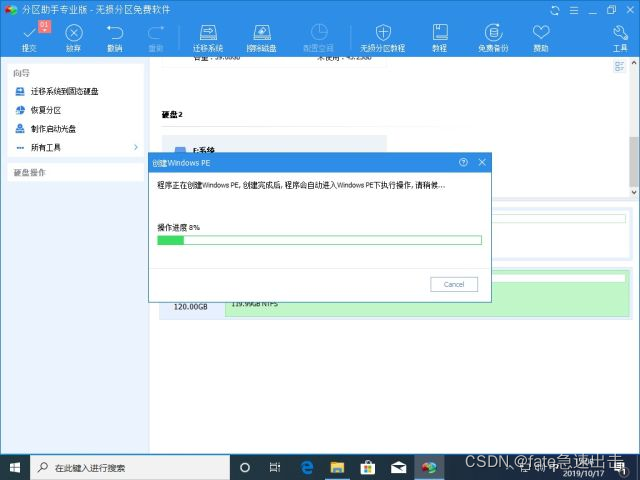Click the 向导 section header
Viewport: 640px width, 480px height.
click(x=21, y=73)
